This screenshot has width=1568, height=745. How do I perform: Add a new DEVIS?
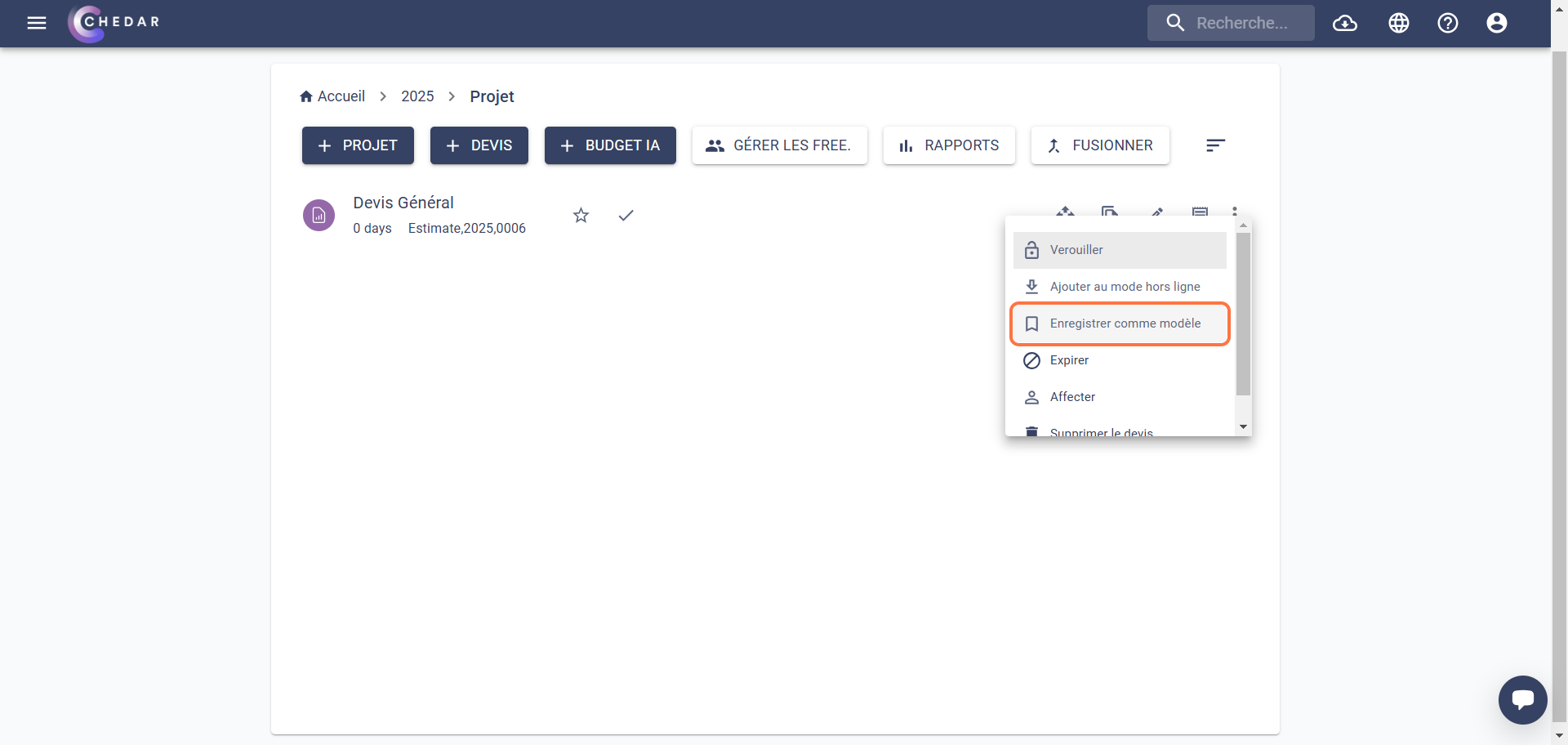tap(479, 145)
